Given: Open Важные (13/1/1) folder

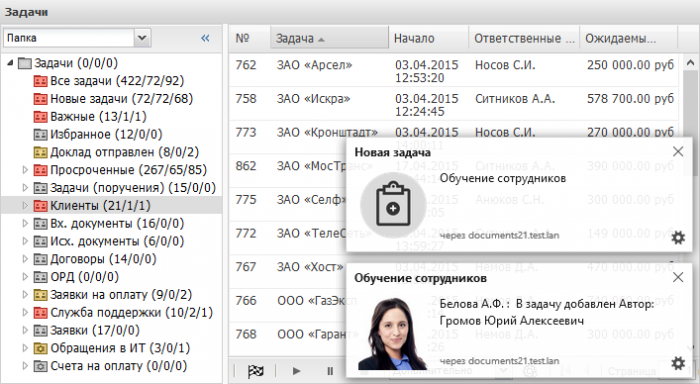Looking at the screenshot, I should click(x=98, y=117).
